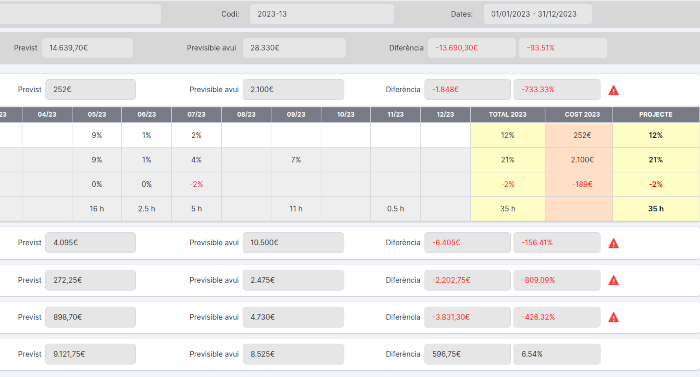Click the 04/23 column header

point(47,114)
